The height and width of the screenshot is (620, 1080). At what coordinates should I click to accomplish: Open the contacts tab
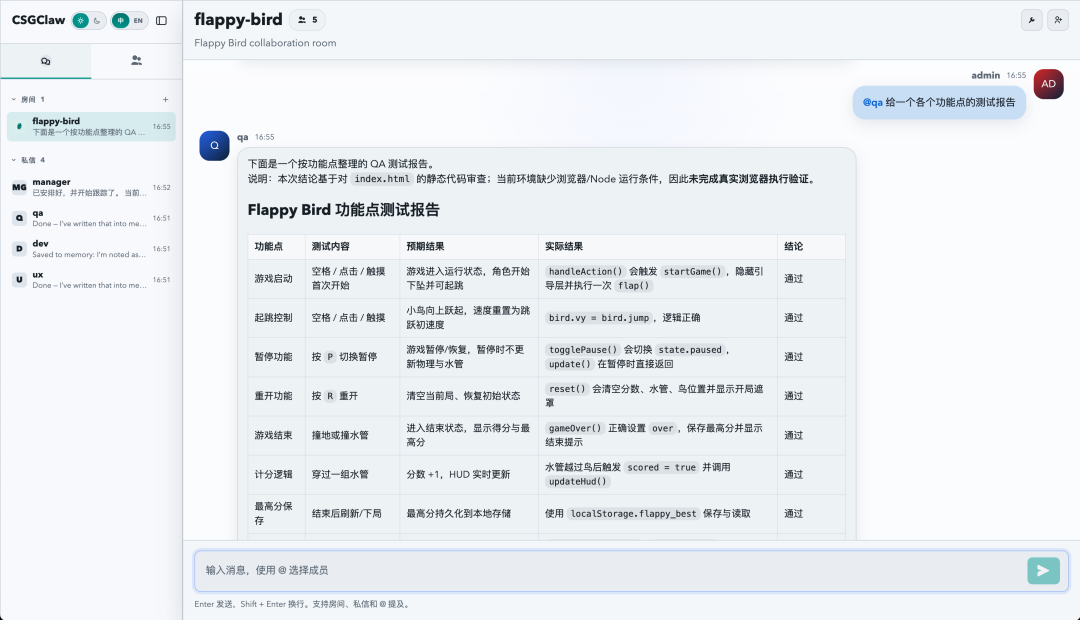(x=136, y=61)
